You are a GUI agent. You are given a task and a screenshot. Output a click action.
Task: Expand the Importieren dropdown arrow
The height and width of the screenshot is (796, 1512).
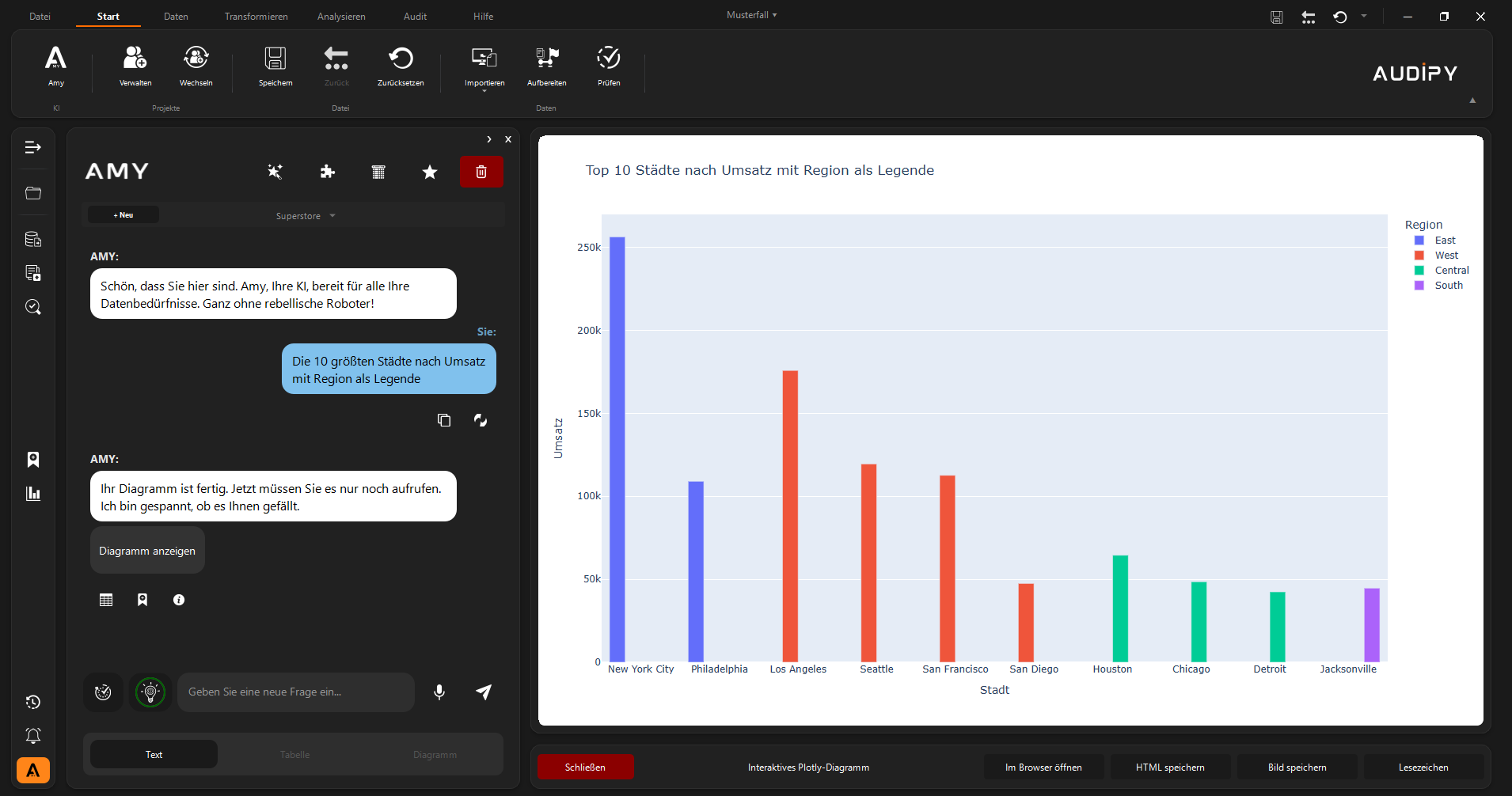(484, 92)
